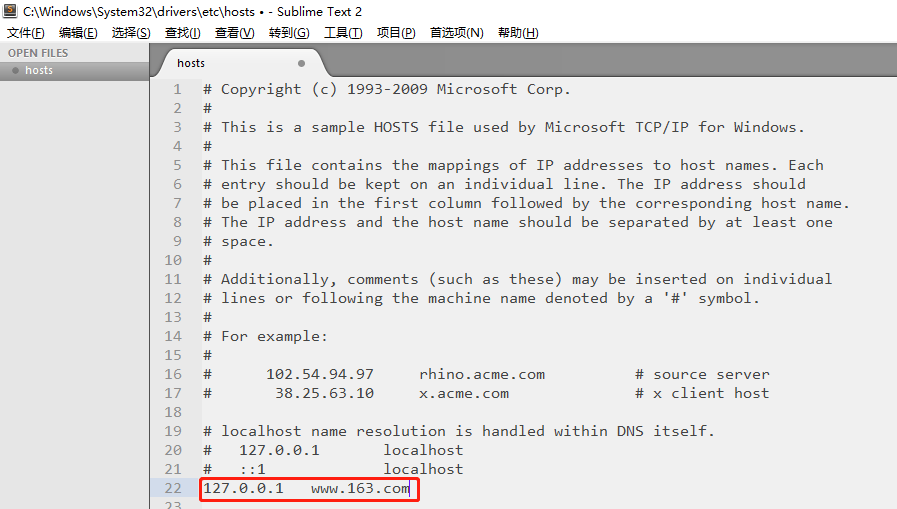Open the 转到(G) menu
The height and width of the screenshot is (509, 897).
289,33
